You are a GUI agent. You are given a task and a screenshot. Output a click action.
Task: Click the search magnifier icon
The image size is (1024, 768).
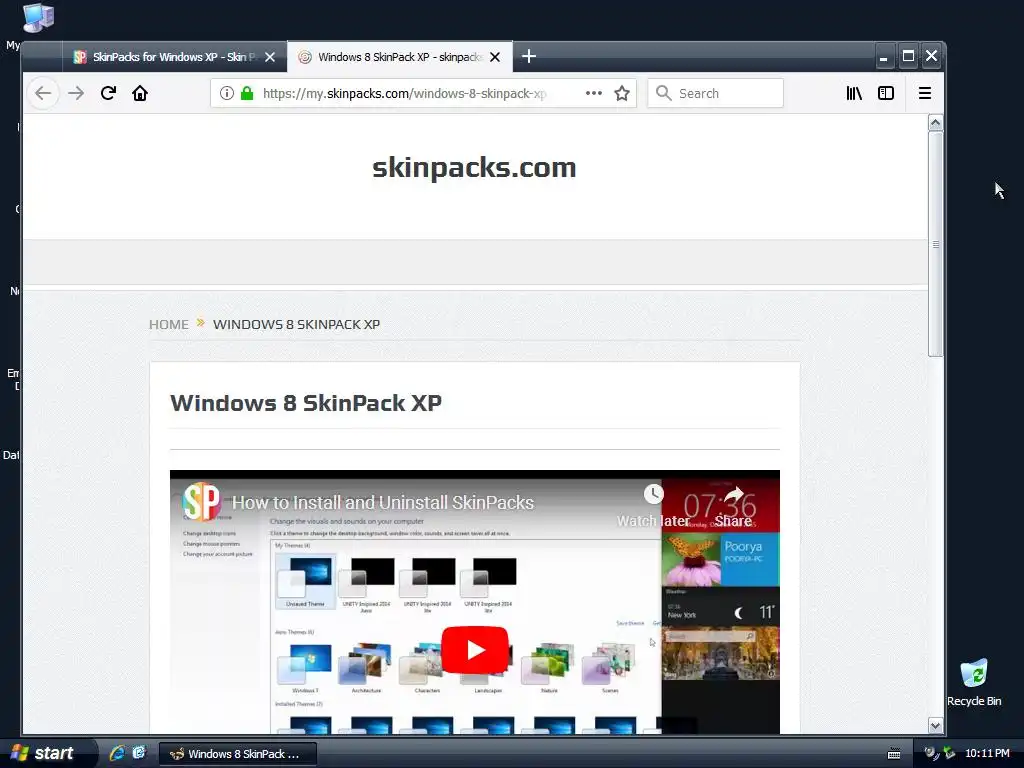pos(664,93)
